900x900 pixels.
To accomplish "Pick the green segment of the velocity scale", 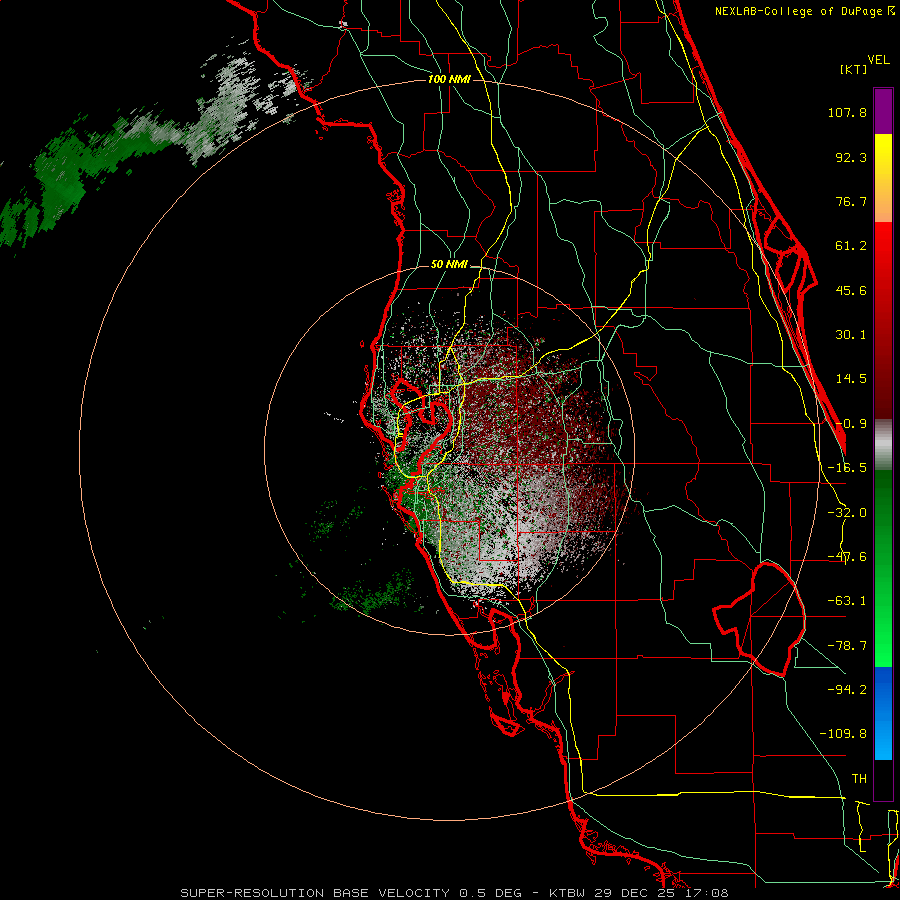I will coord(883,568).
